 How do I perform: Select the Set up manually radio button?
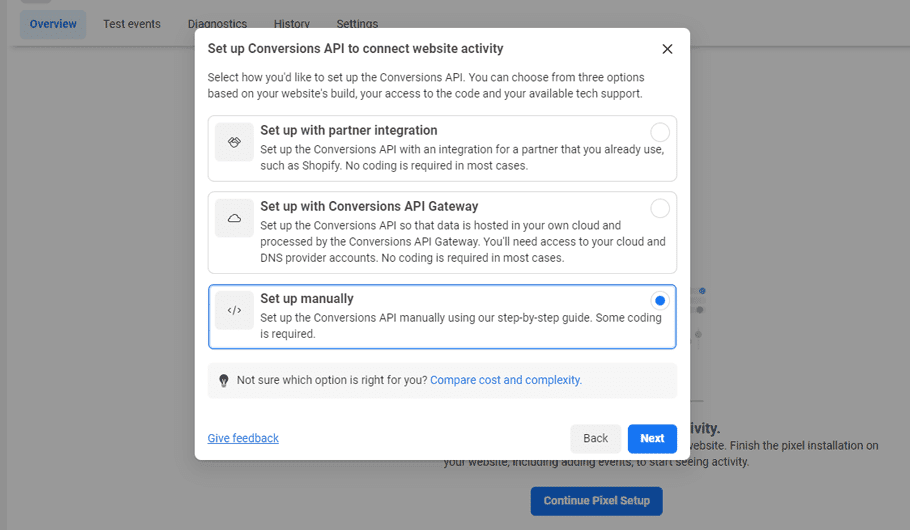660,301
